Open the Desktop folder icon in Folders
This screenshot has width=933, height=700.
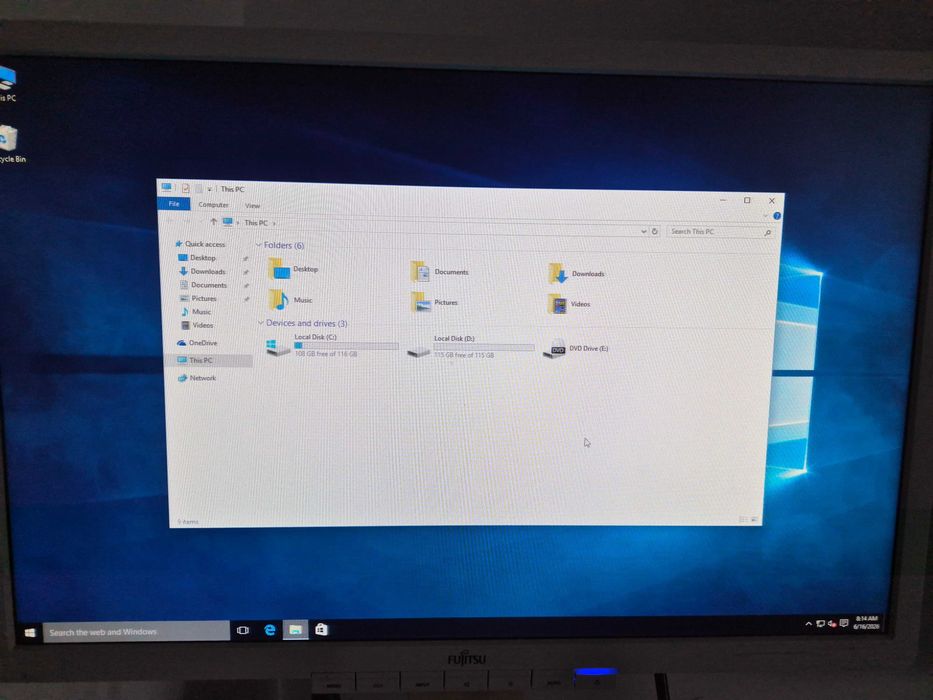click(279, 269)
